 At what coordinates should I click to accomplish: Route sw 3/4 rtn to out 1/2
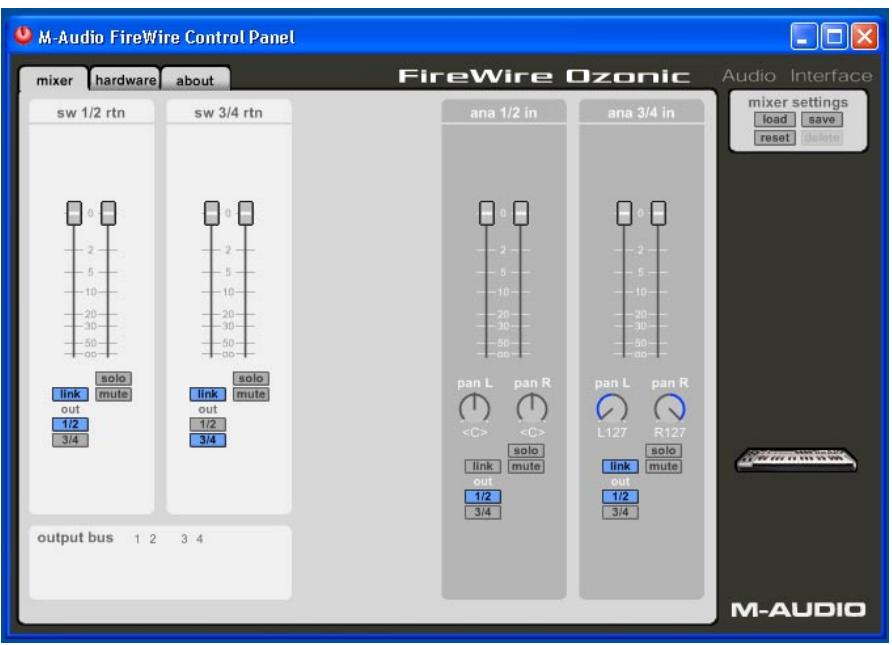[208, 424]
